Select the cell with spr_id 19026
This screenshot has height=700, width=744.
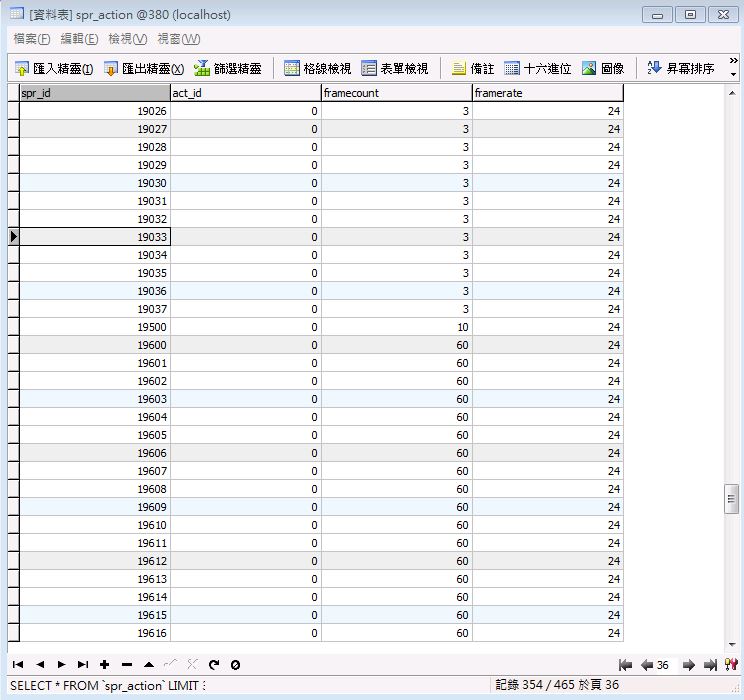[95, 111]
